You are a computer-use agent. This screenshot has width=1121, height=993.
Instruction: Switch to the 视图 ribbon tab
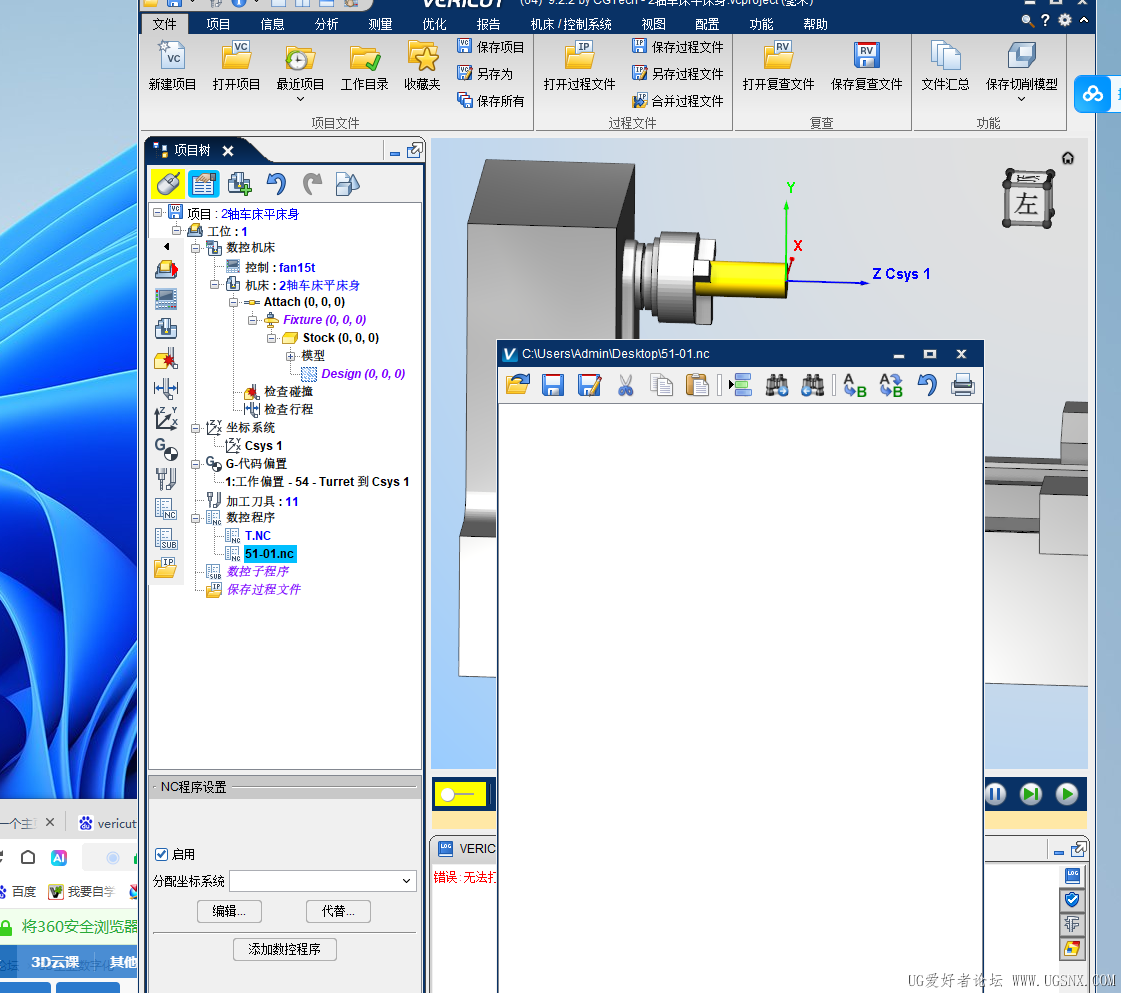coord(653,24)
